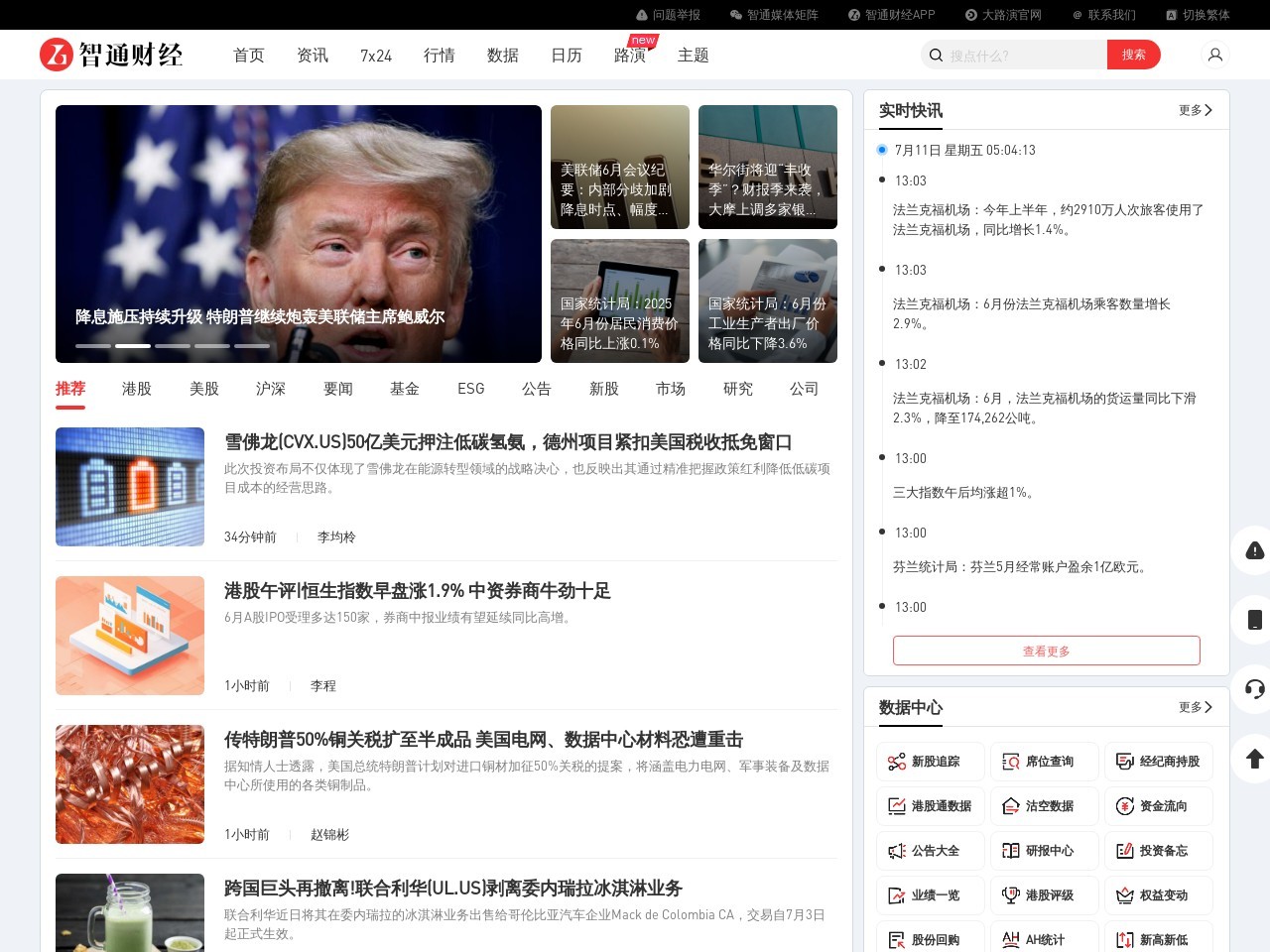Open the 研报中心 tool
This screenshot has height=952, width=1270.
tap(1044, 850)
